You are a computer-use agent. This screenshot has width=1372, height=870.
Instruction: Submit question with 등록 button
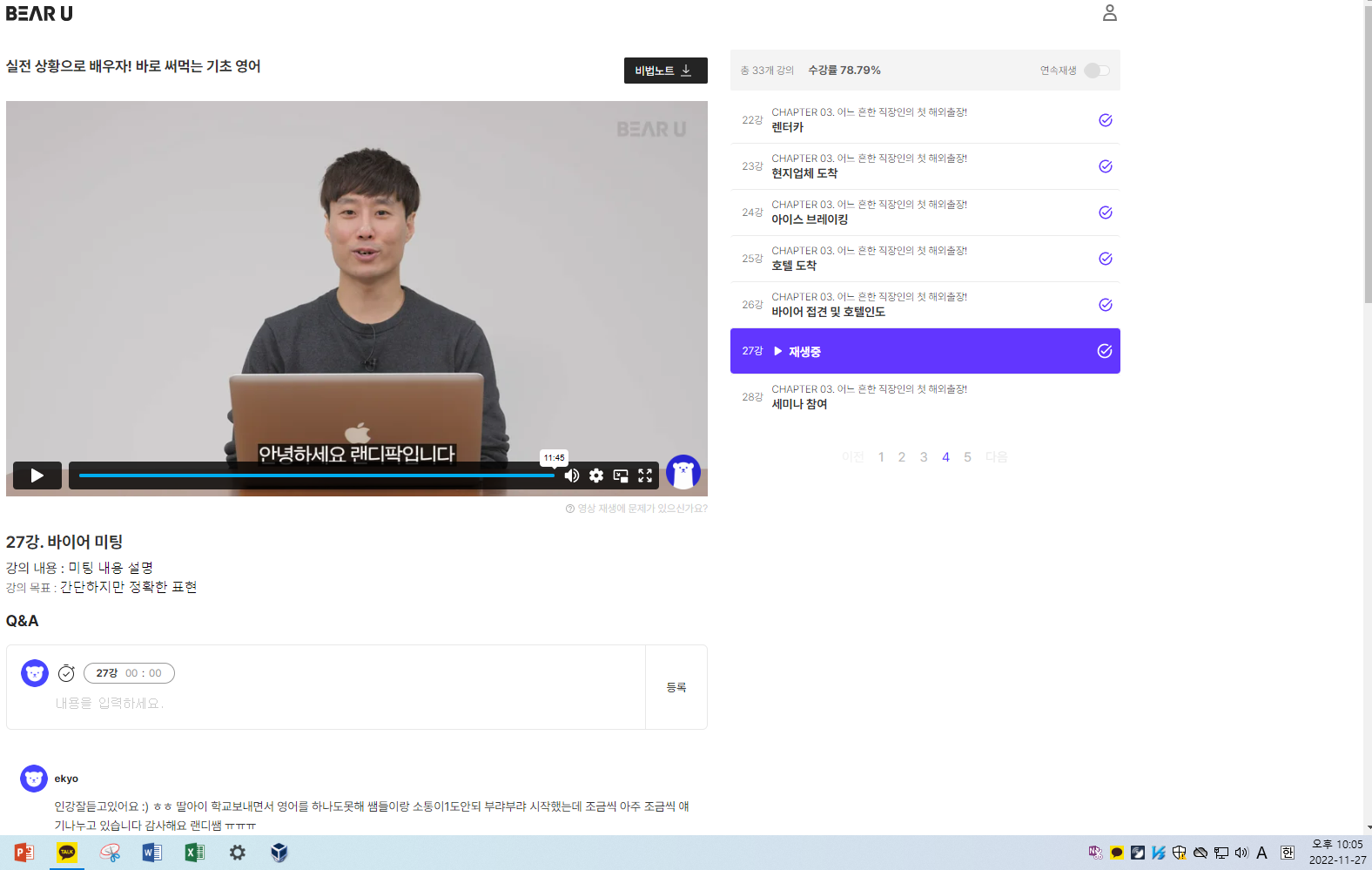676,687
